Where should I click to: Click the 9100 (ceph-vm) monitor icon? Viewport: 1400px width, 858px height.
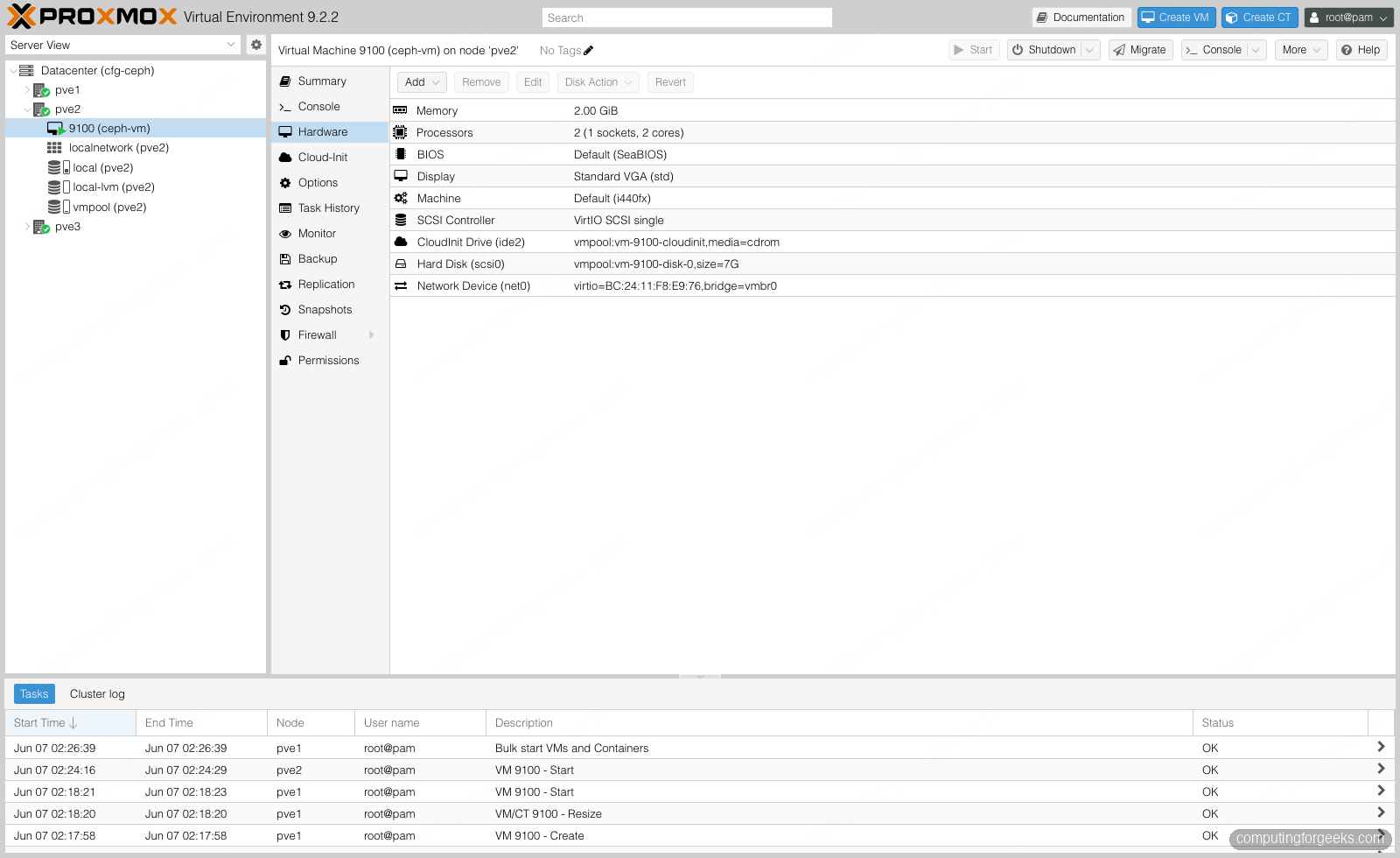pyautogui.click(x=56, y=129)
